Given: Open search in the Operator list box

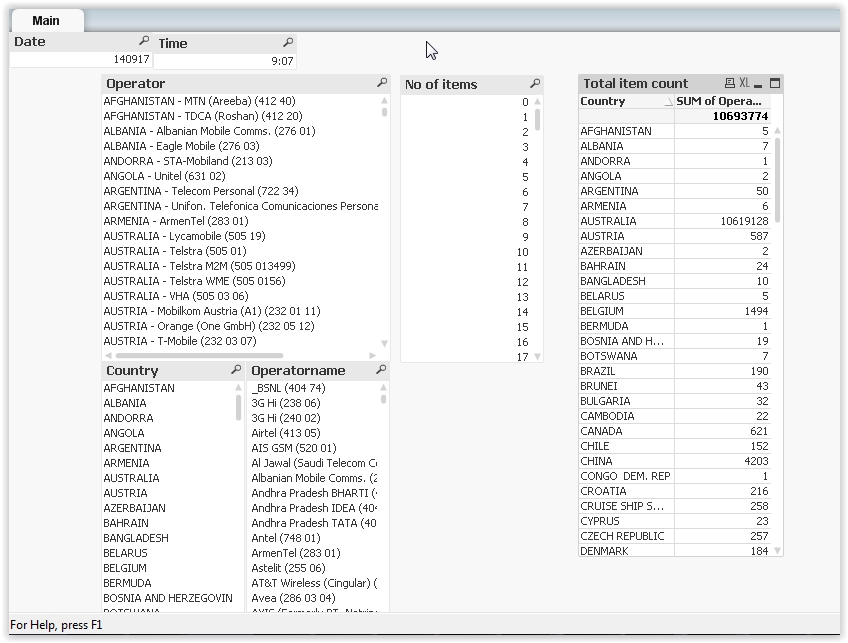Looking at the screenshot, I should [381, 84].
